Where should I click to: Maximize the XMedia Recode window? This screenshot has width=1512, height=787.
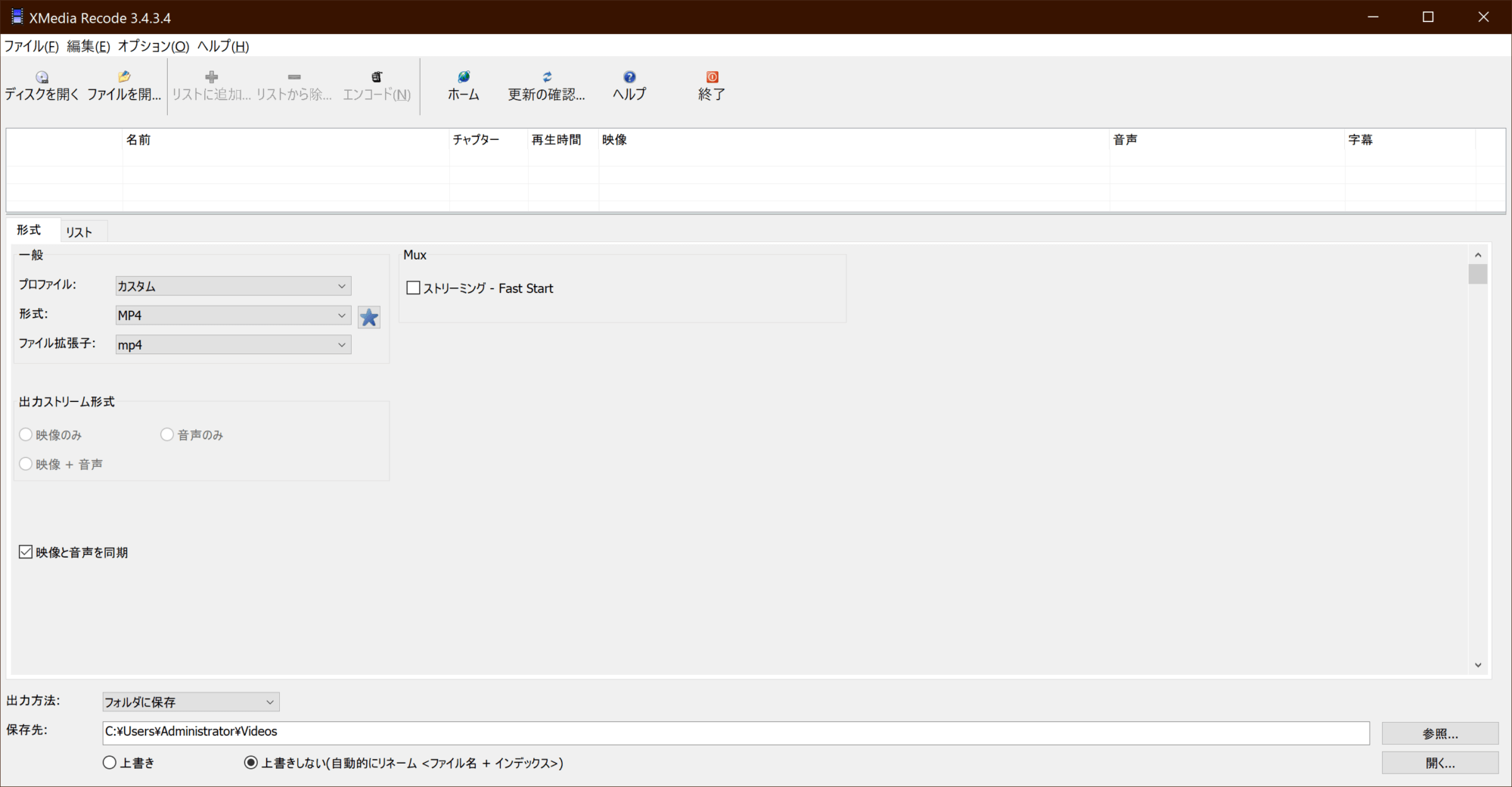pos(1428,17)
